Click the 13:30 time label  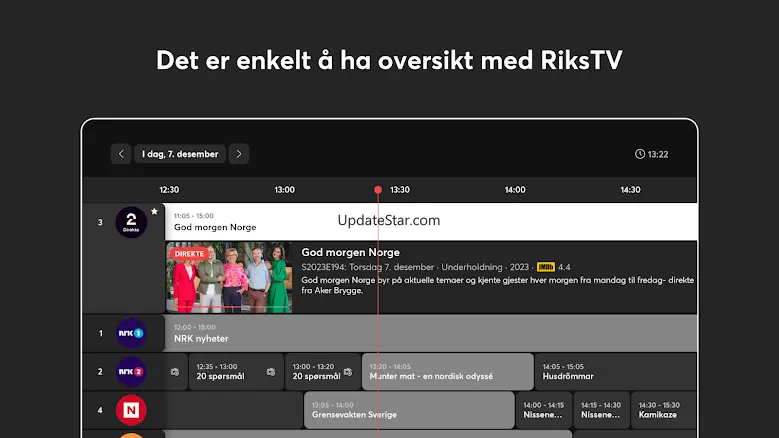point(399,190)
